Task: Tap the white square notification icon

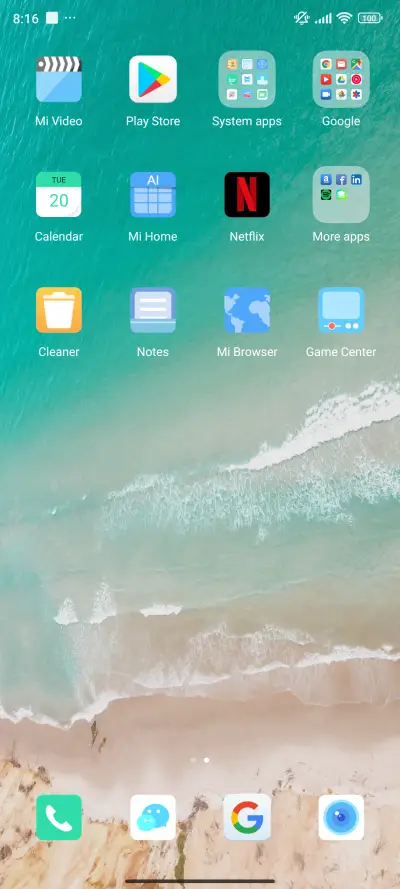Action: tap(52, 18)
